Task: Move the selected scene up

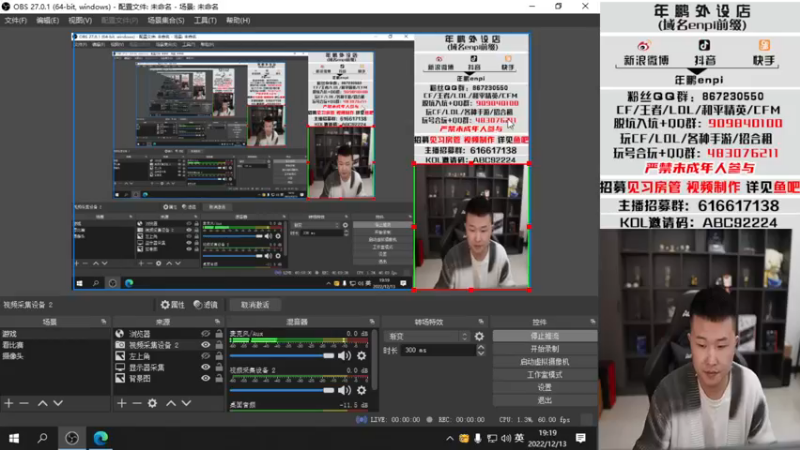Action: point(43,403)
